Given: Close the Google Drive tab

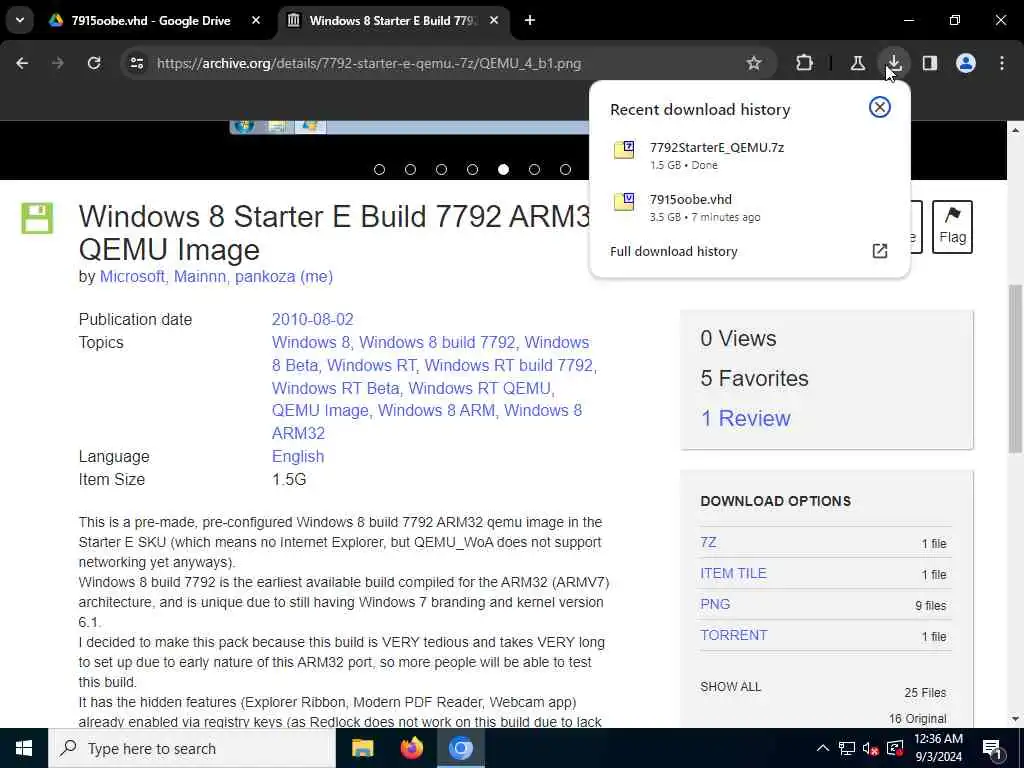Looking at the screenshot, I should 256,20.
